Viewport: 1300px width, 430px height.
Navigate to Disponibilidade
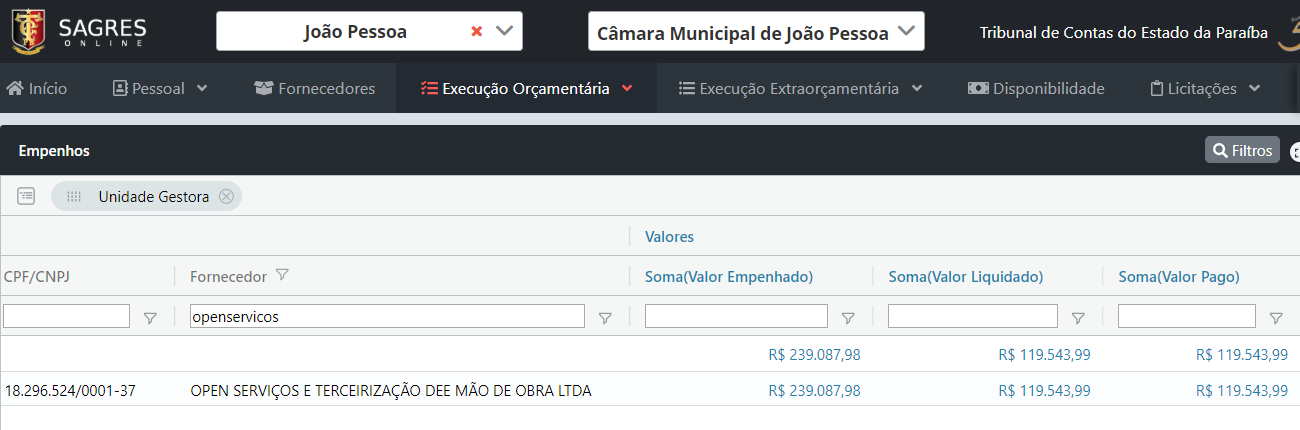point(1036,88)
